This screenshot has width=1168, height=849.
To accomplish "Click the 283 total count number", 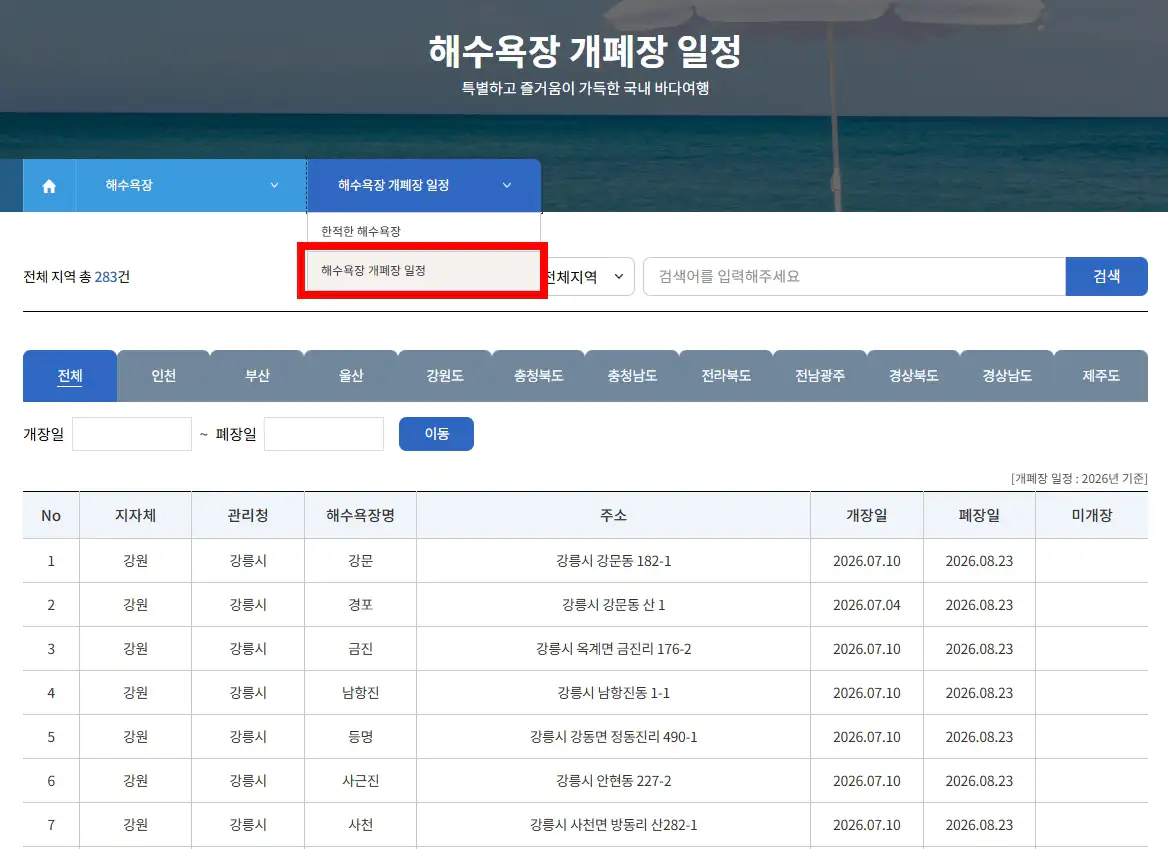I will 106,277.
